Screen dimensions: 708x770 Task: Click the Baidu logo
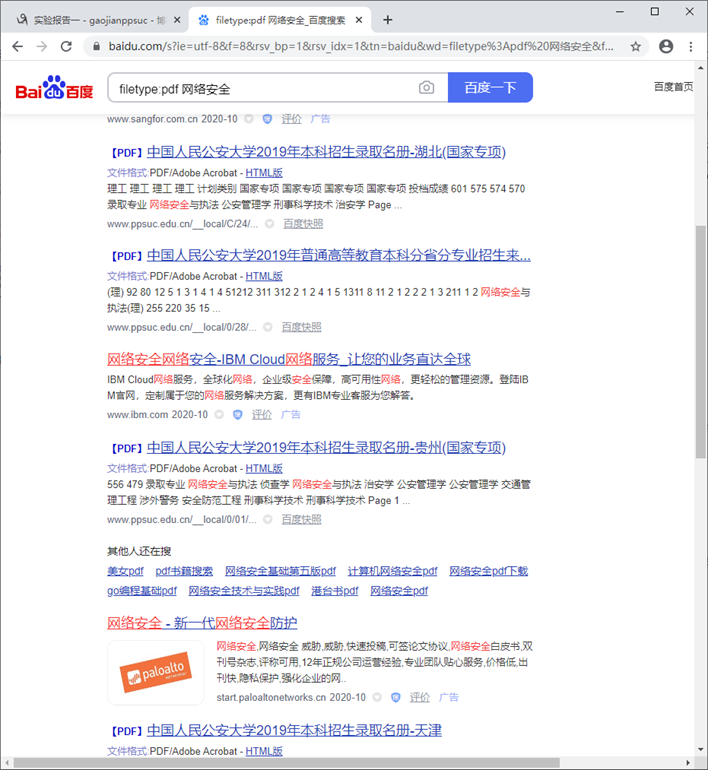click(x=54, y=88)
